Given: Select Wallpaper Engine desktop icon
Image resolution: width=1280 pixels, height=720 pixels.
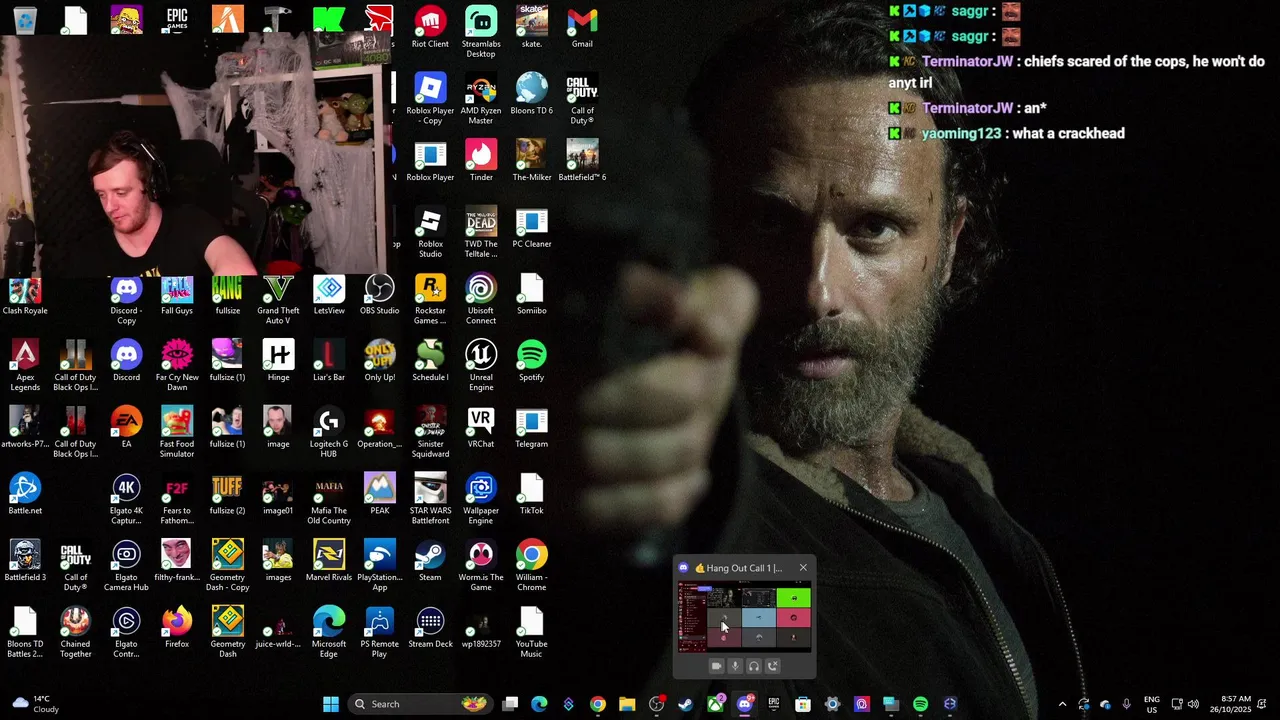Looking at the screenshot, I should click(x=481, y=499).
